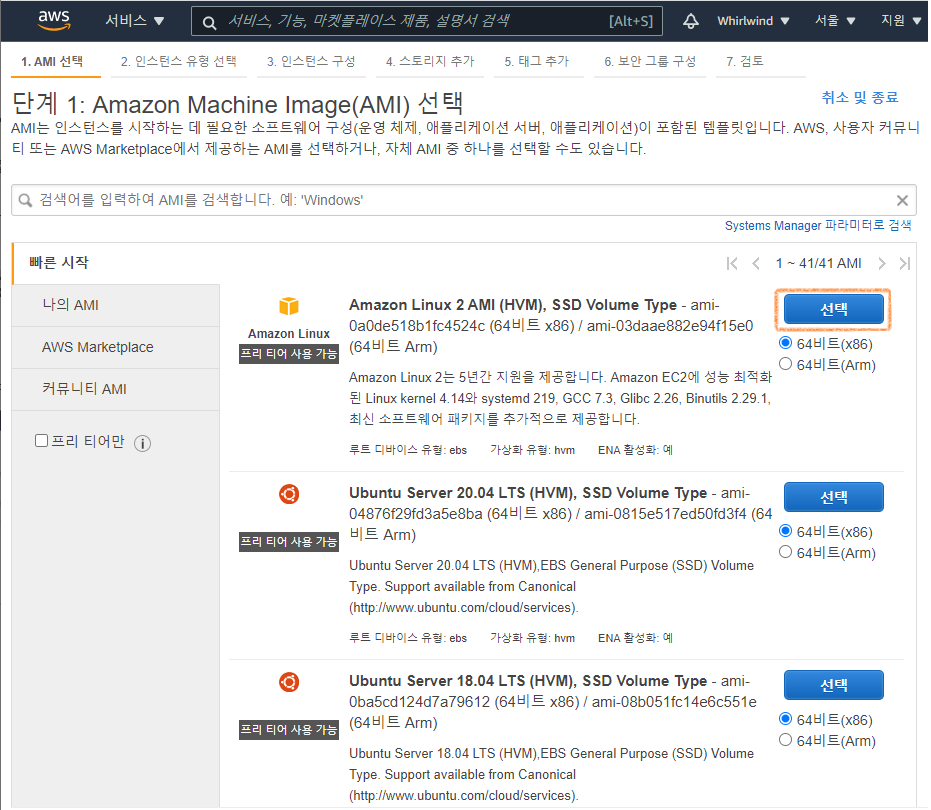Screen dimensions: 931x810
Task: Open Systems Manager 파라미터로 검색 link
Action: click(818, 226)
